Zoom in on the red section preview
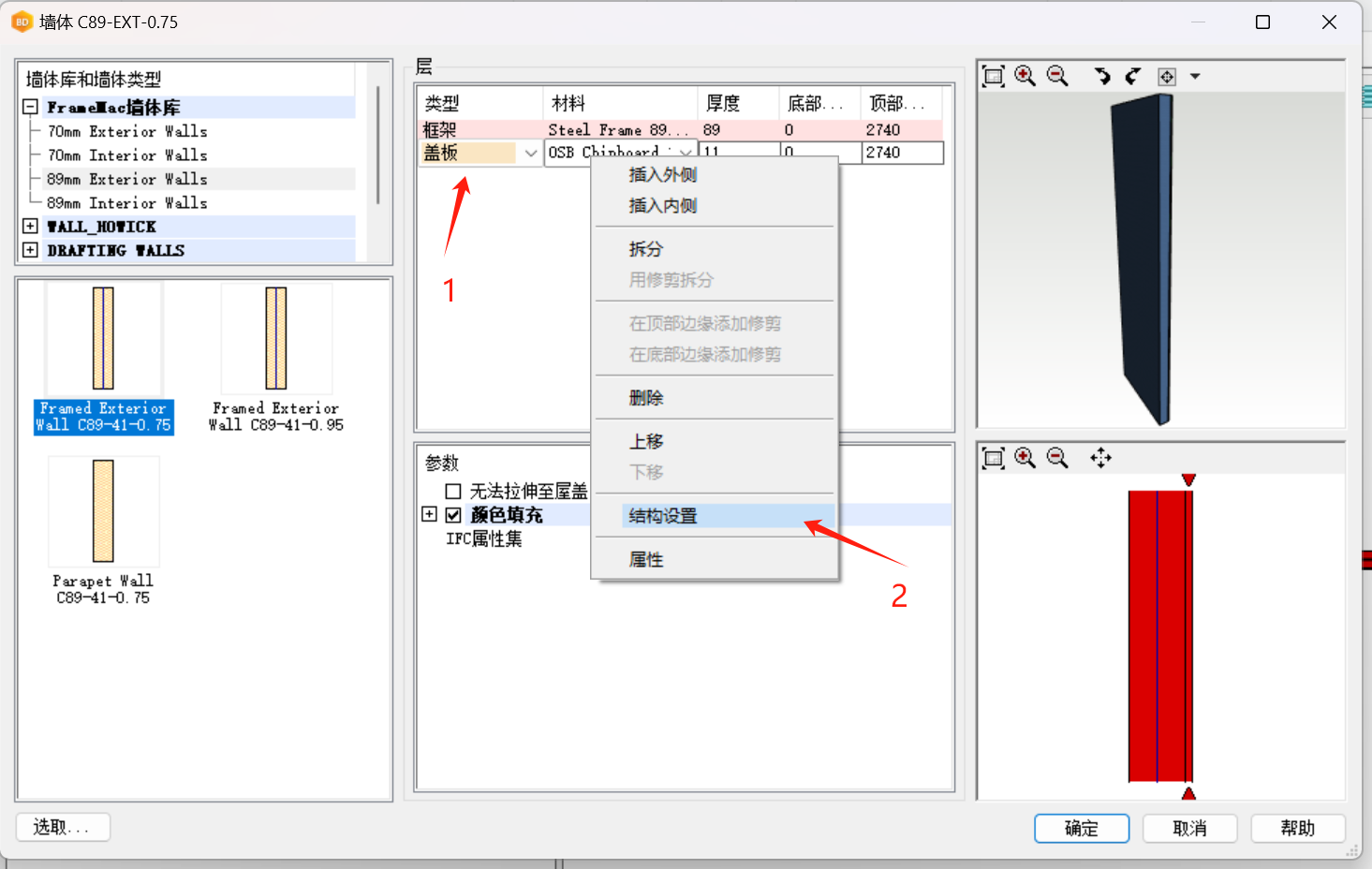 1025,457
